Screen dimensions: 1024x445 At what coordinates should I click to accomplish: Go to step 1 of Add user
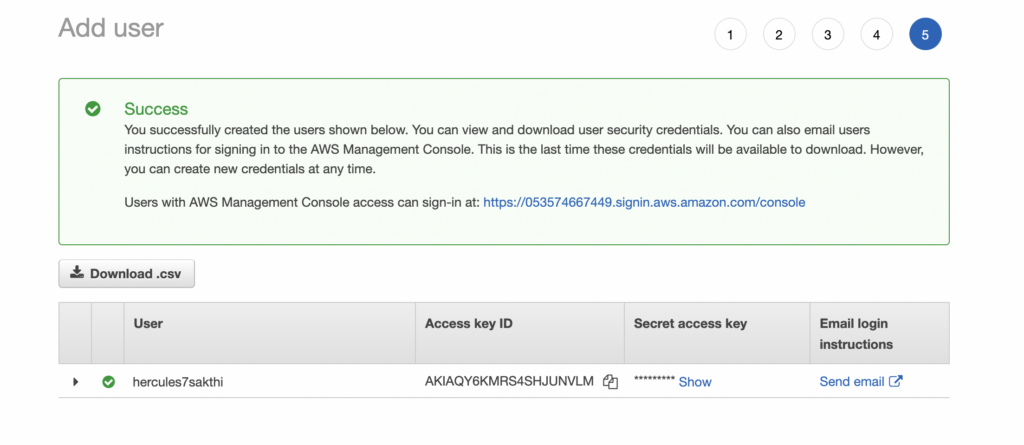coord(730,35)
